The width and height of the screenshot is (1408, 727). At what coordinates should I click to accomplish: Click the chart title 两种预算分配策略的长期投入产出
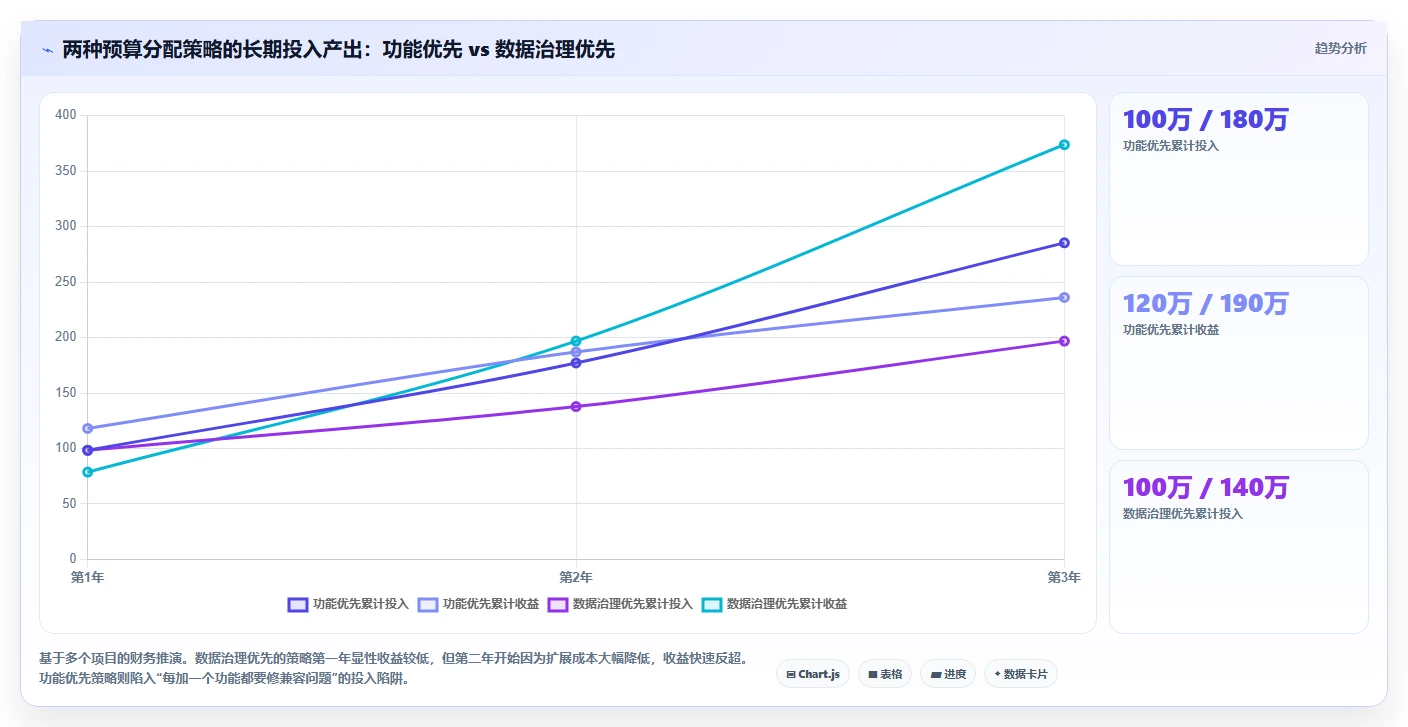click(212, 49)
